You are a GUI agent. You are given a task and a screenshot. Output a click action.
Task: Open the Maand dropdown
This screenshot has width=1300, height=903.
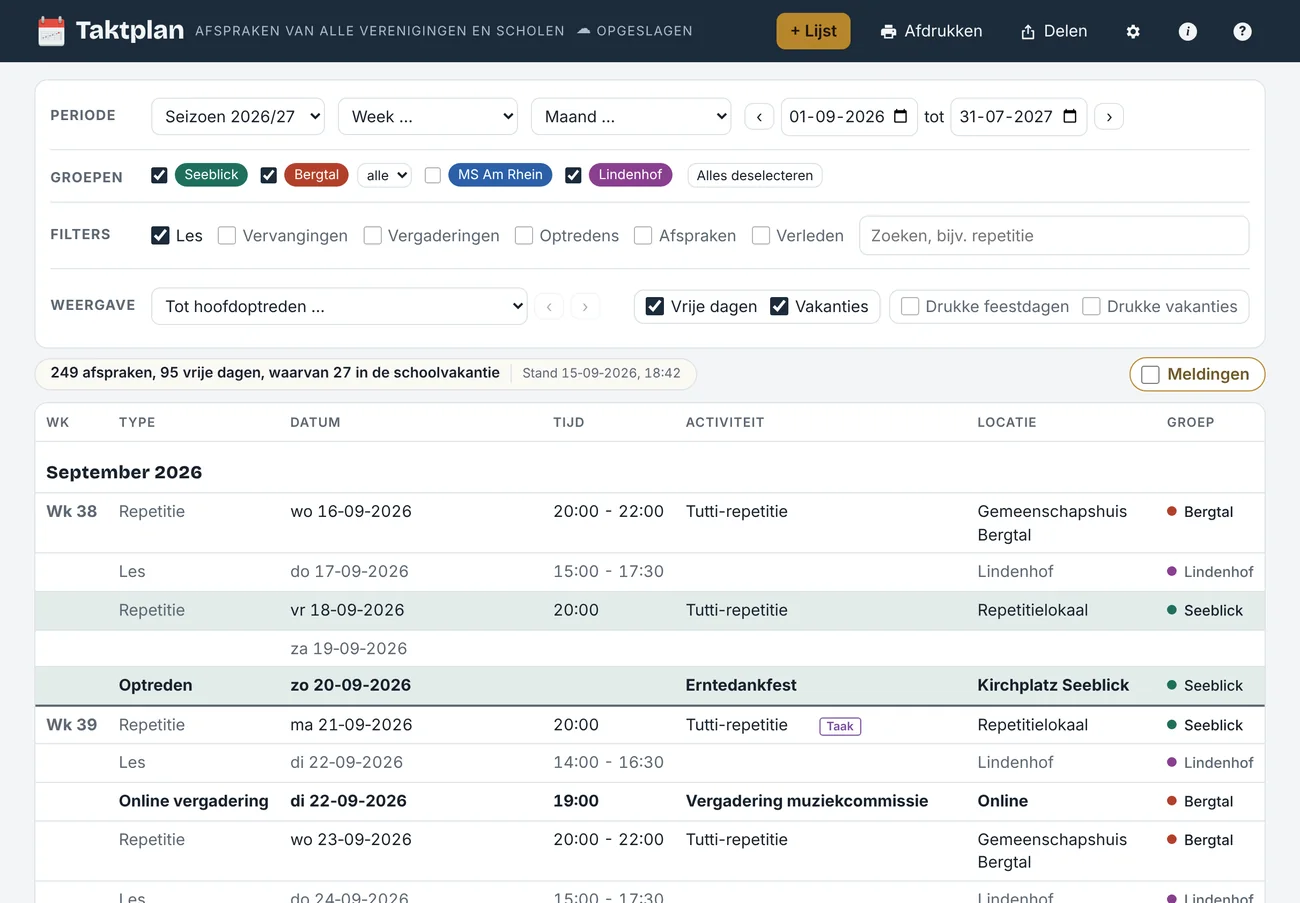tap(631, 117)
